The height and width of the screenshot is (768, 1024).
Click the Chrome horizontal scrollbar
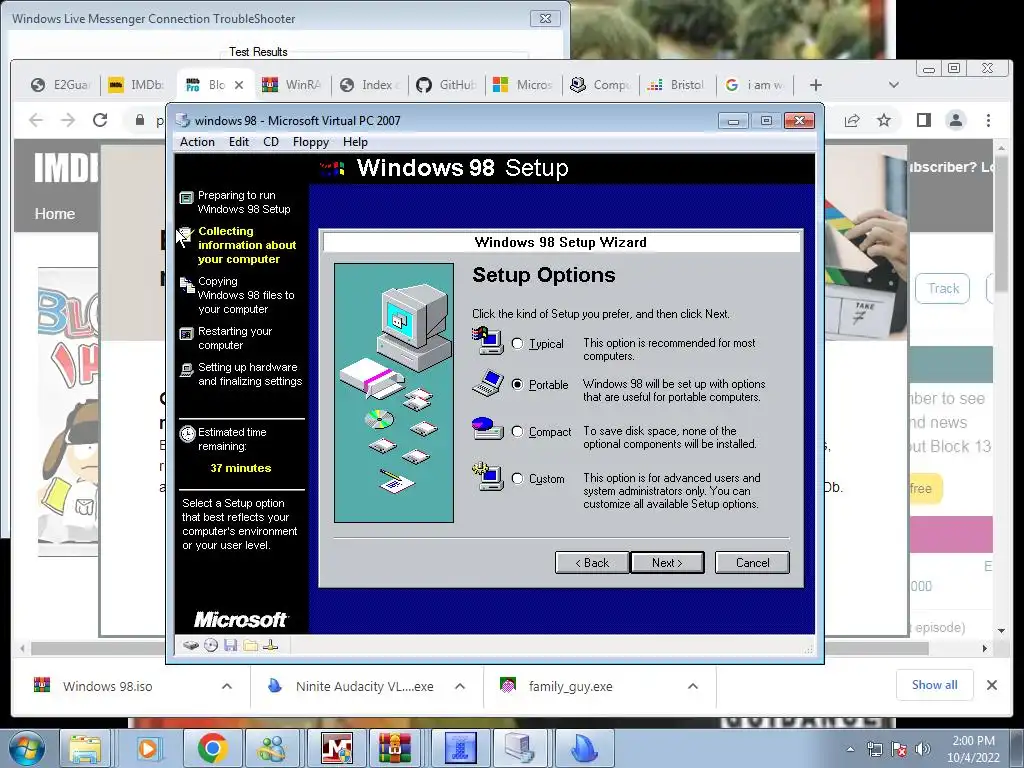(480, 648)
